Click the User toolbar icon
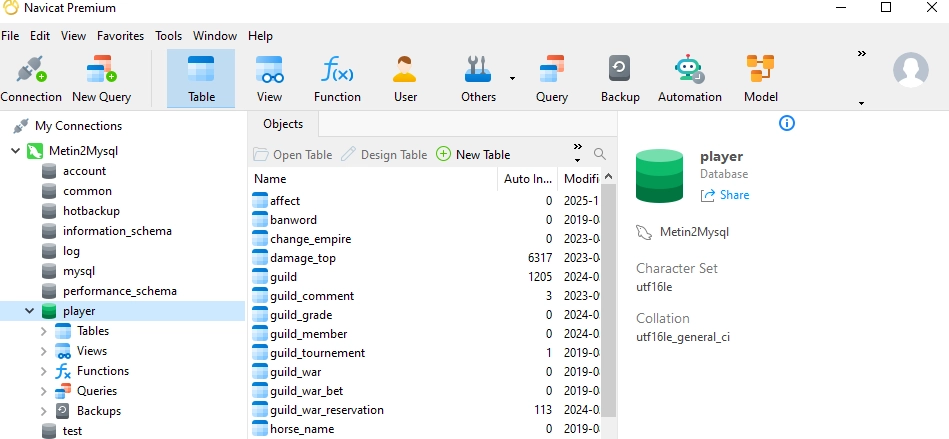This screenshot has width=949, height=439. [x=405, y=79]
